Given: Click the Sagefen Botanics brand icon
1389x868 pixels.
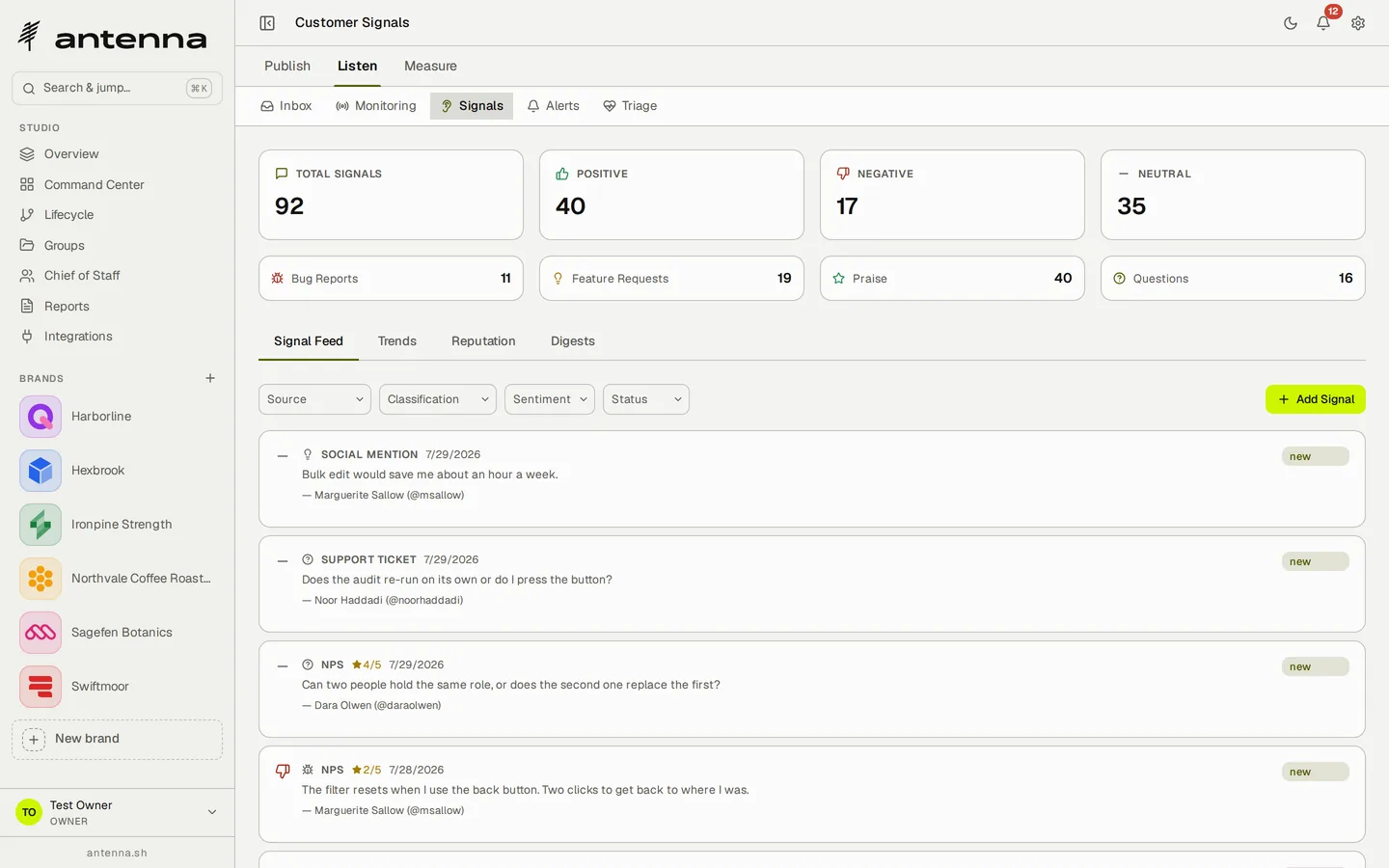Looking at the screenshot, I should coord(41,633).
